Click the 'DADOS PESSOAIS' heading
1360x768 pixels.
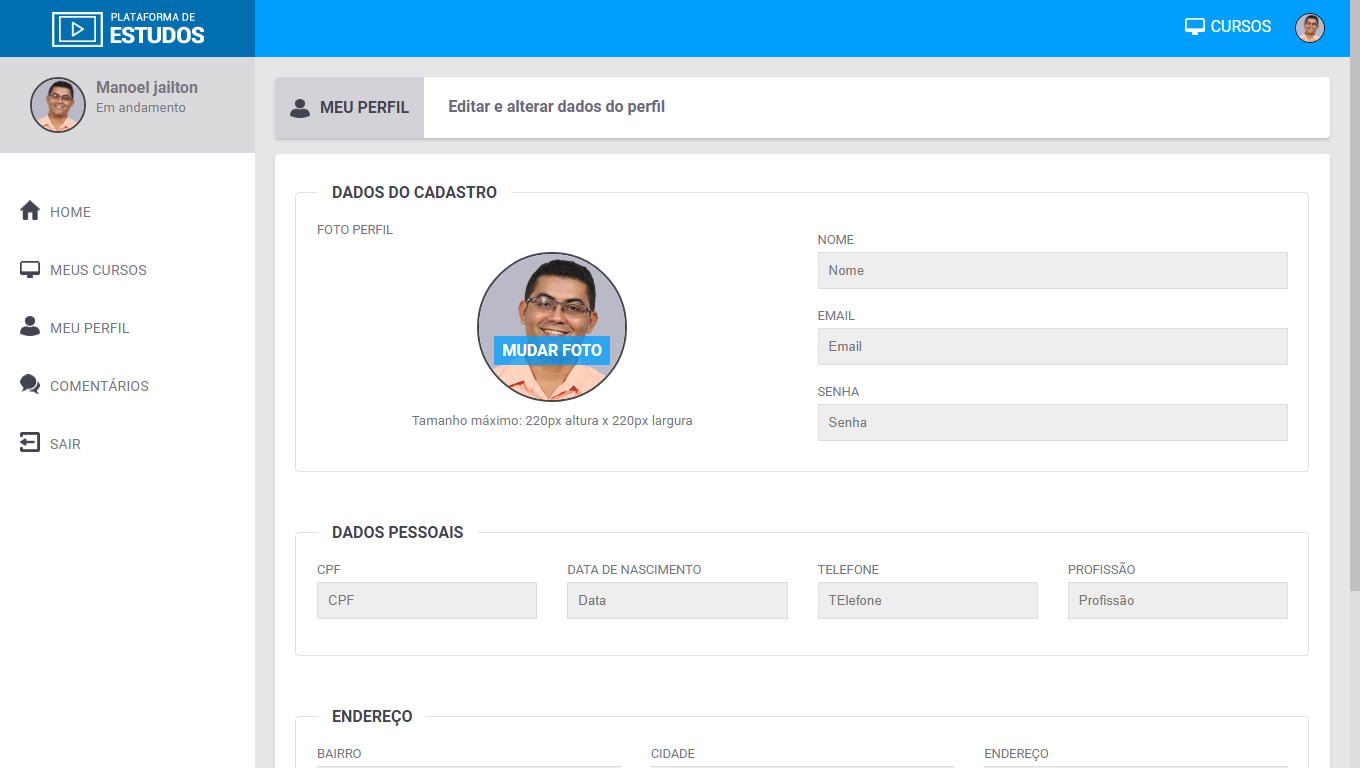coord(398,533)
